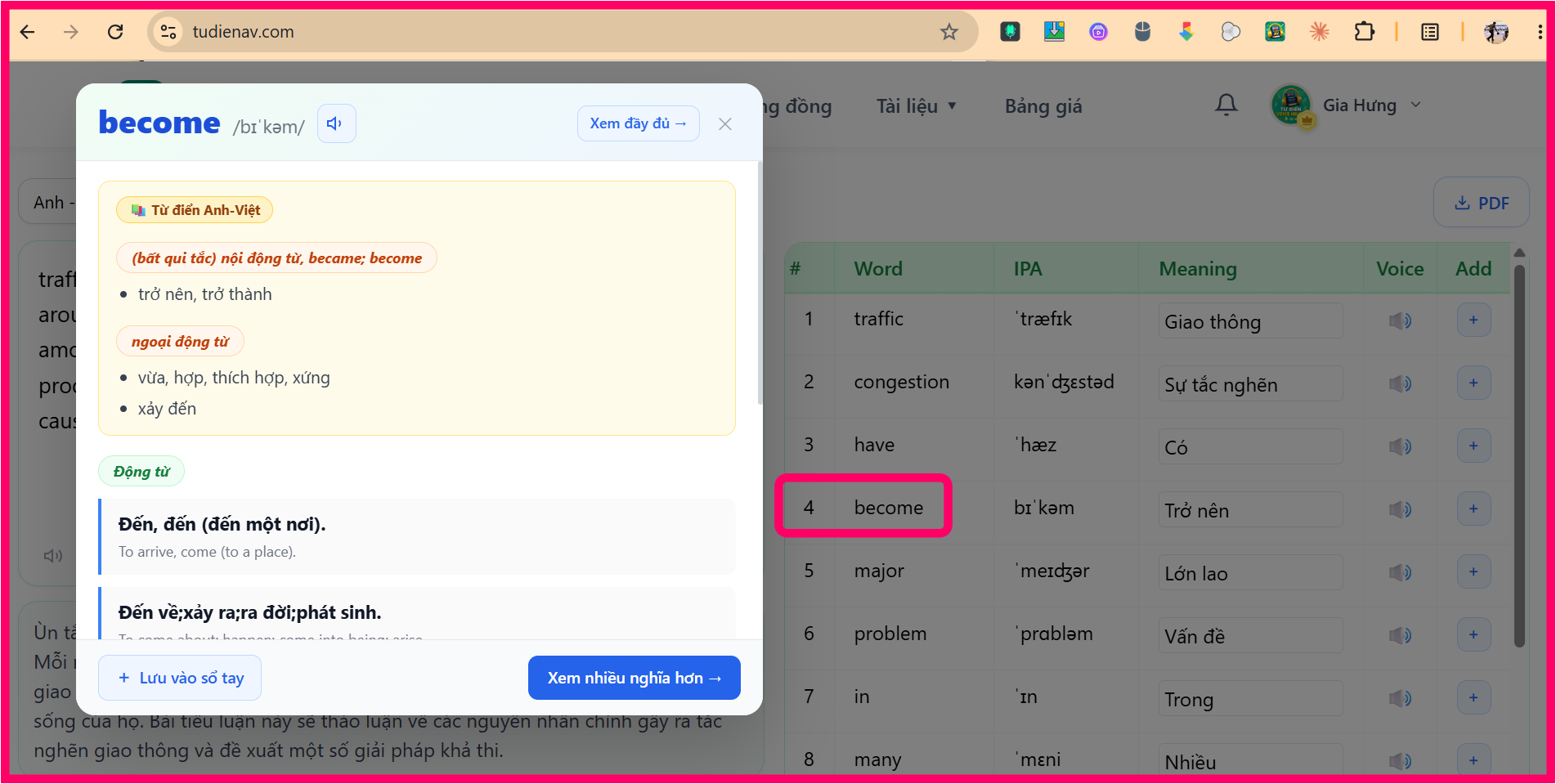Play pronunciation audio for 'become'
Image resolution: width=1556 pixels, height=784 pixels.
[336, 123]
